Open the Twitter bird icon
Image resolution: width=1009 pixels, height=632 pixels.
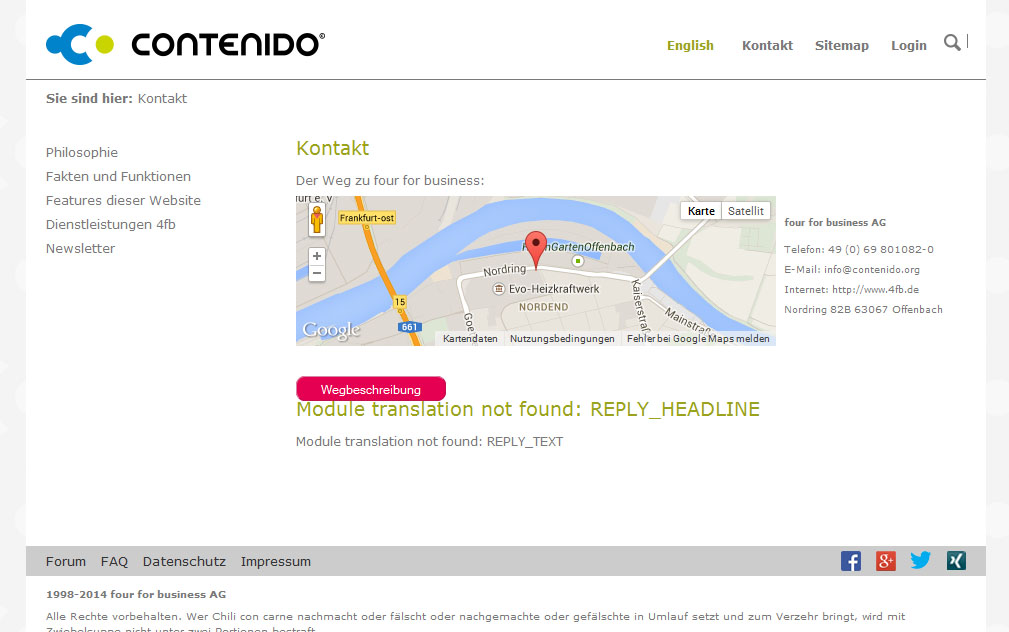point(920,561)
